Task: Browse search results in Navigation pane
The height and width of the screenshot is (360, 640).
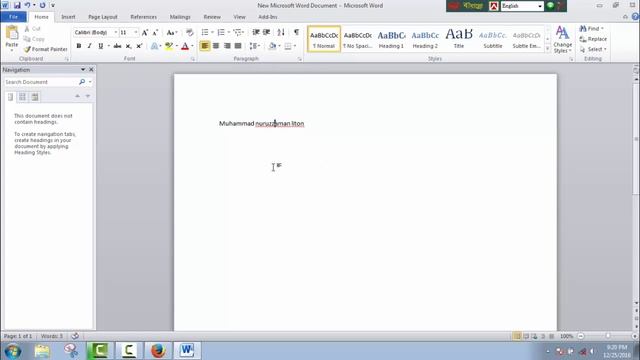Action: pyautogui.click(x=35, y=97)
